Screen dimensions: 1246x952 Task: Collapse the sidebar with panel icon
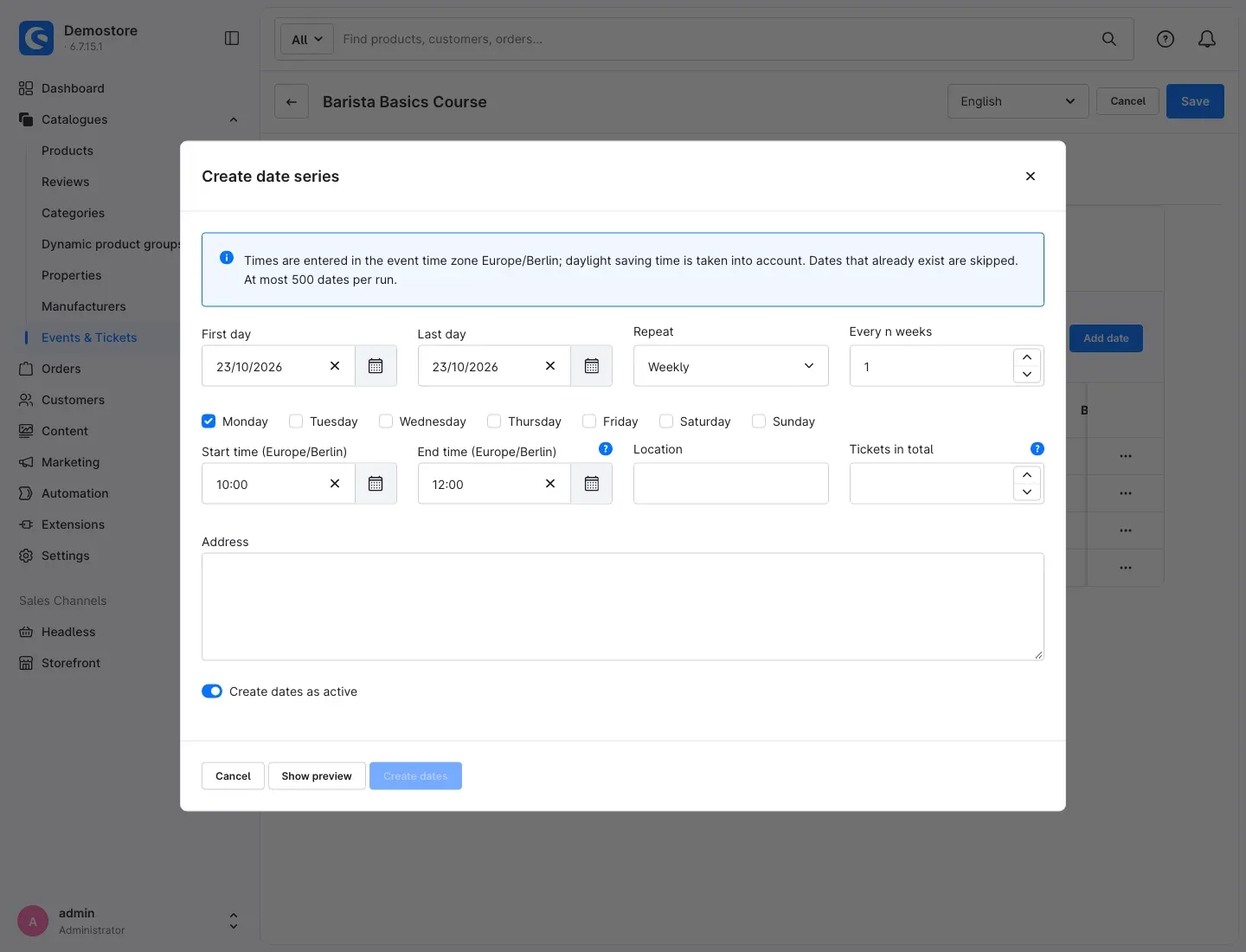pyautogui.click(x=232, y=38)
